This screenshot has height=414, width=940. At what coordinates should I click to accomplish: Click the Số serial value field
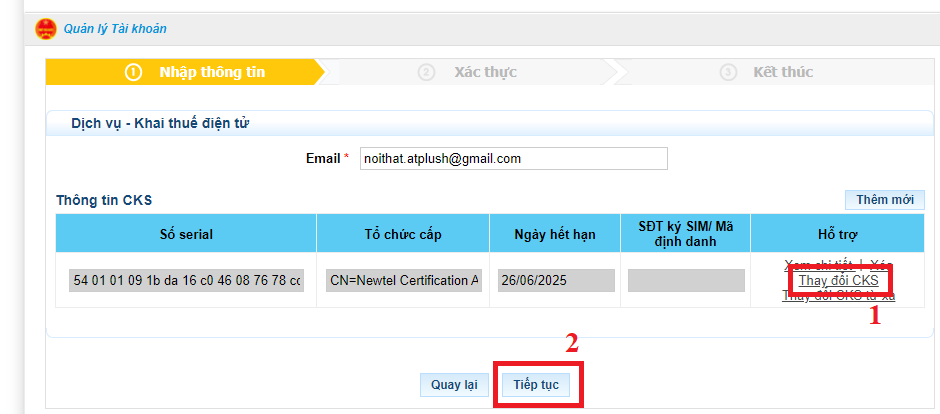click(x=186, y=281)
